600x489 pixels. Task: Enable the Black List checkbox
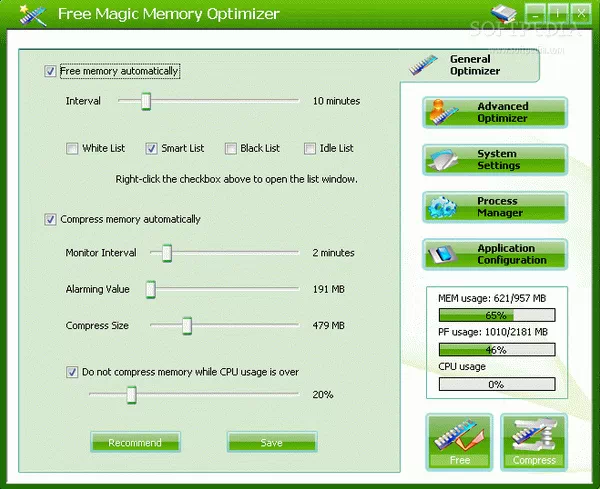coord(231,148)
